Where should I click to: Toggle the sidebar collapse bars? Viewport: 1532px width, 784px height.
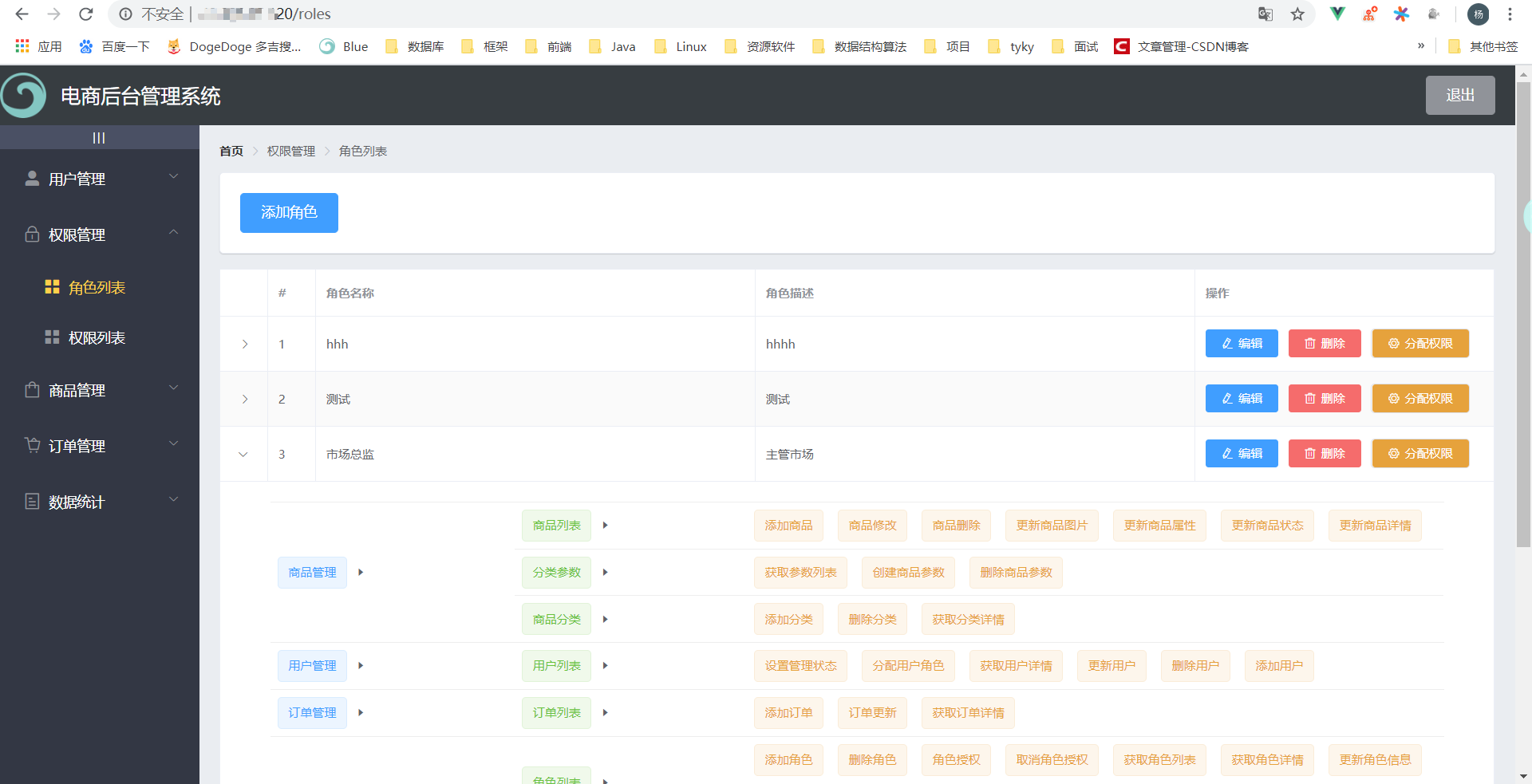click(99, 138)
